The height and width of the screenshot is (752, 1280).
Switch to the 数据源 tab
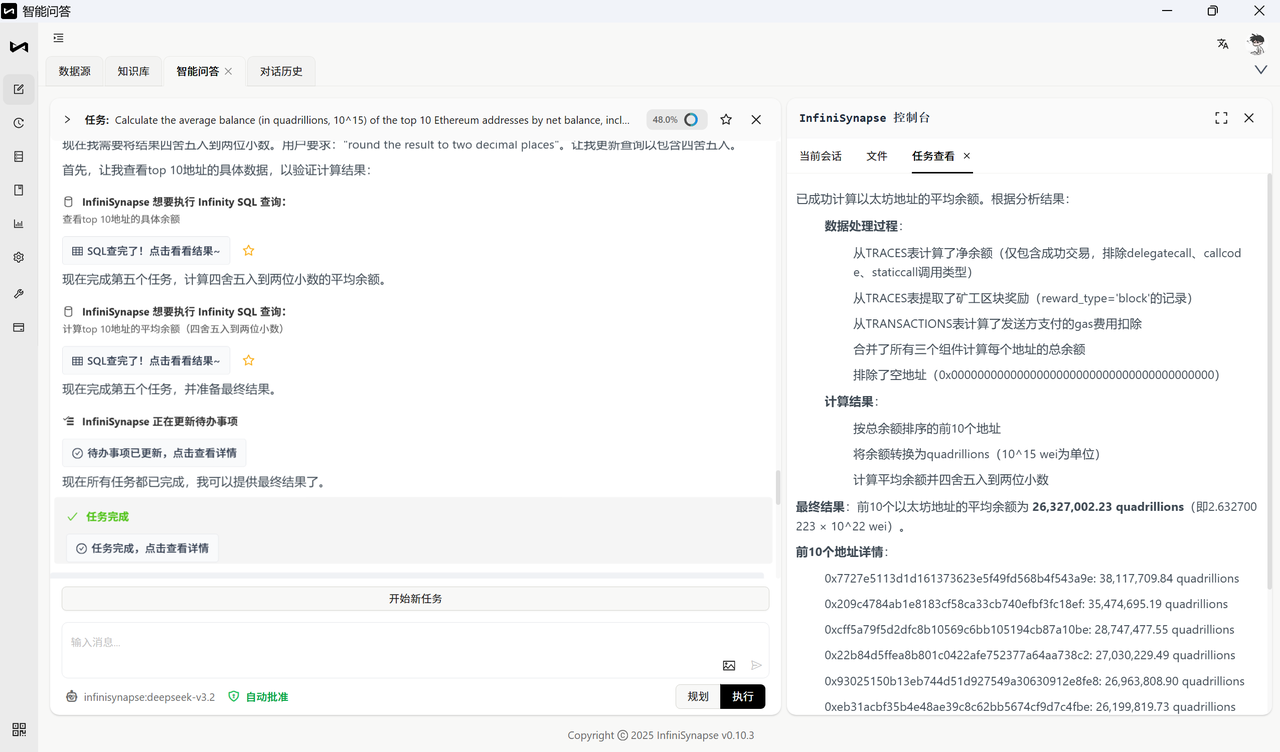click(75, 72)
